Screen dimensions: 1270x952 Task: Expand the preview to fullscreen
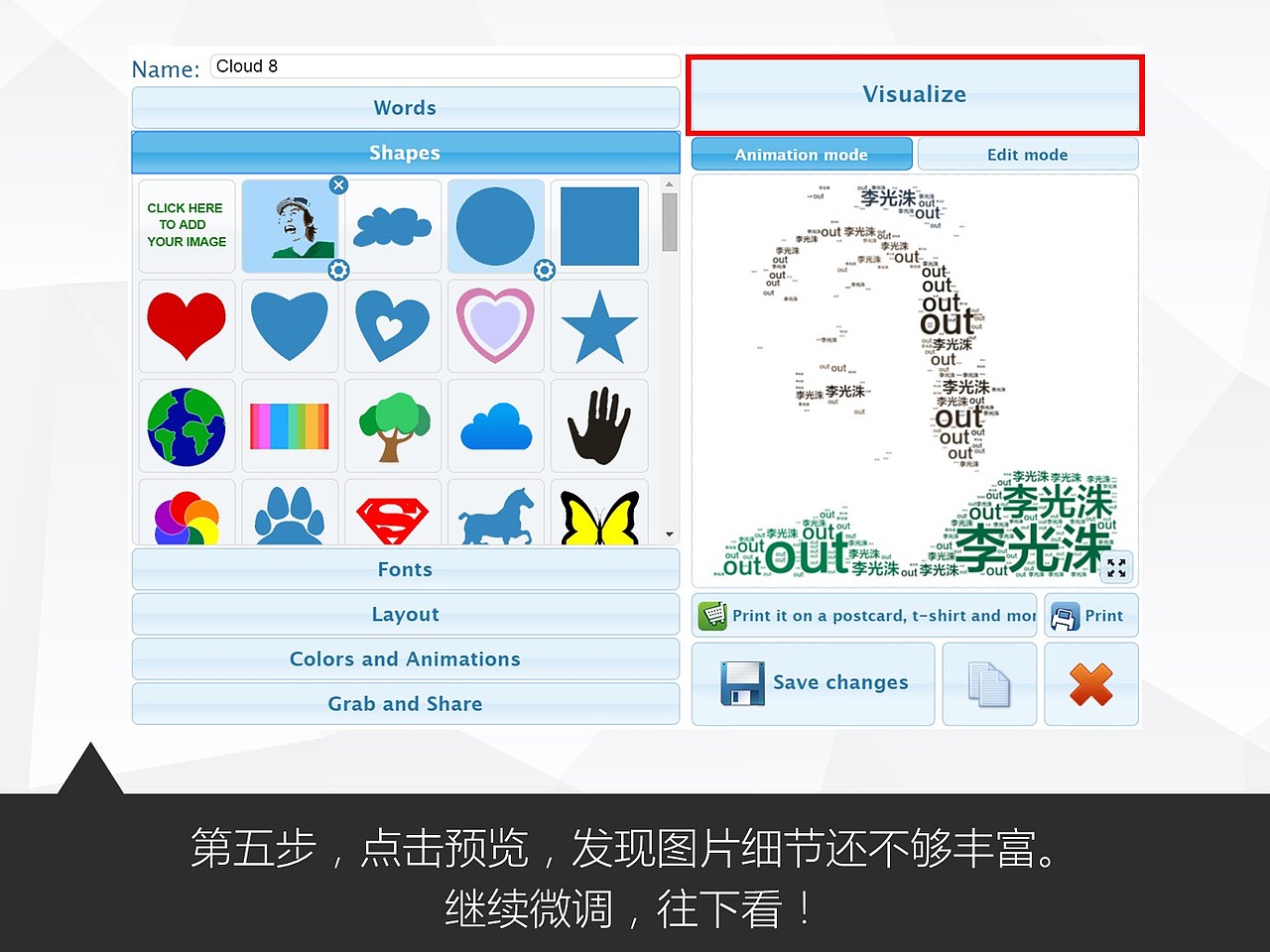click(x=1116, y=567)
